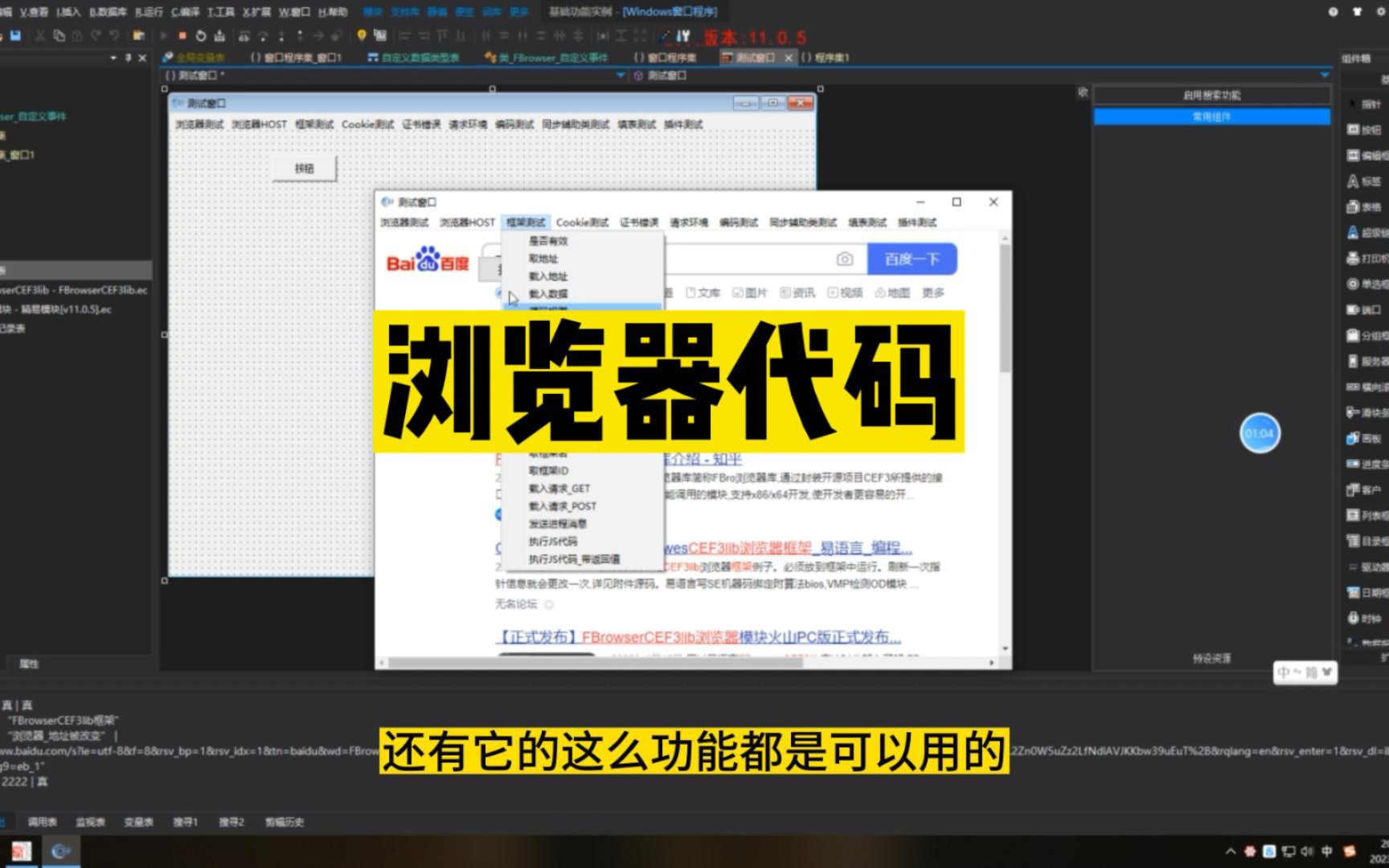Click the 百度一下 search button

click(912, 259)
